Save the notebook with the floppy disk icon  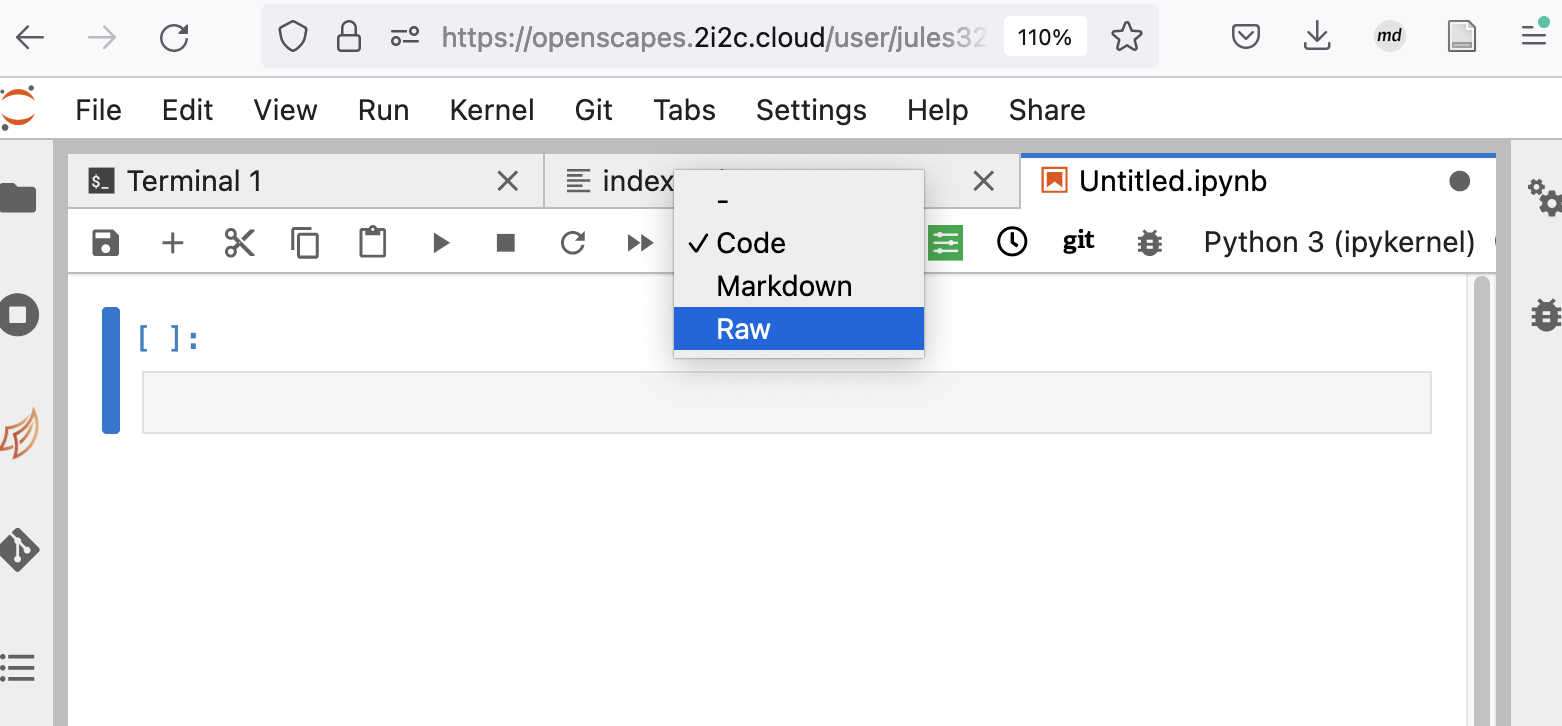coord(105,243)
